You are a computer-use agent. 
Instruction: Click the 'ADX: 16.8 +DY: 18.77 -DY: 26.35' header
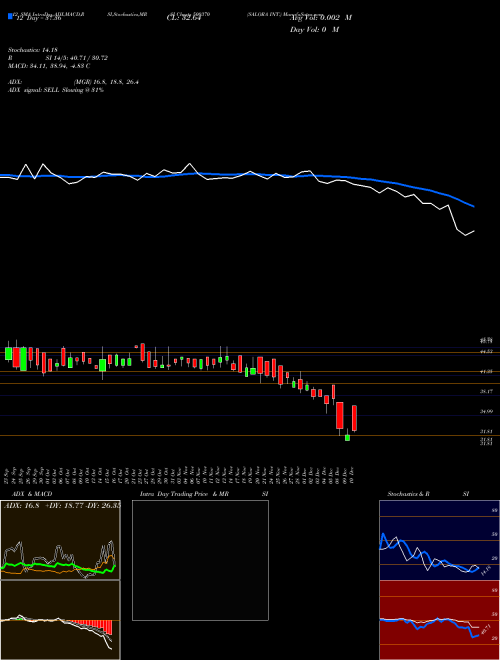(62, 505)
